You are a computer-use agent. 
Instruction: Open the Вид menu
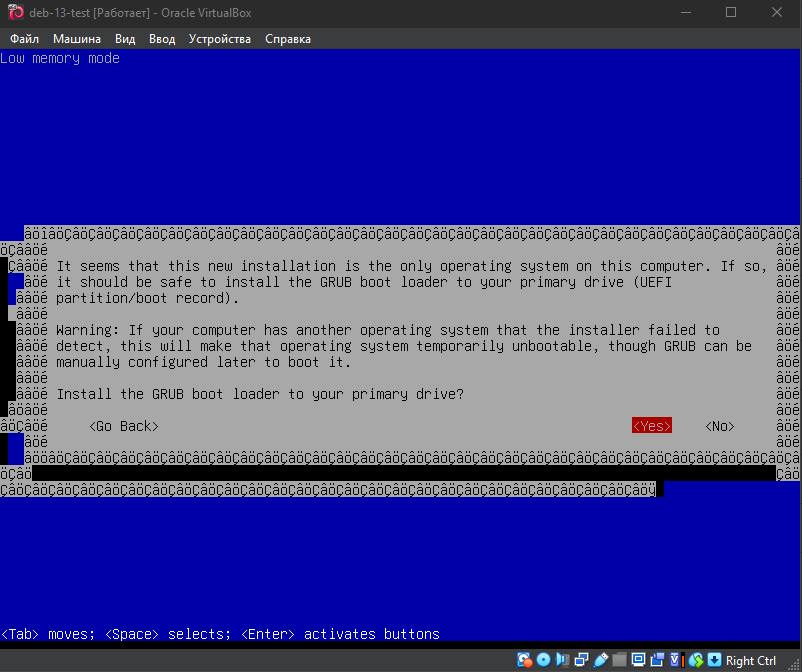click(x=125, y=39)
